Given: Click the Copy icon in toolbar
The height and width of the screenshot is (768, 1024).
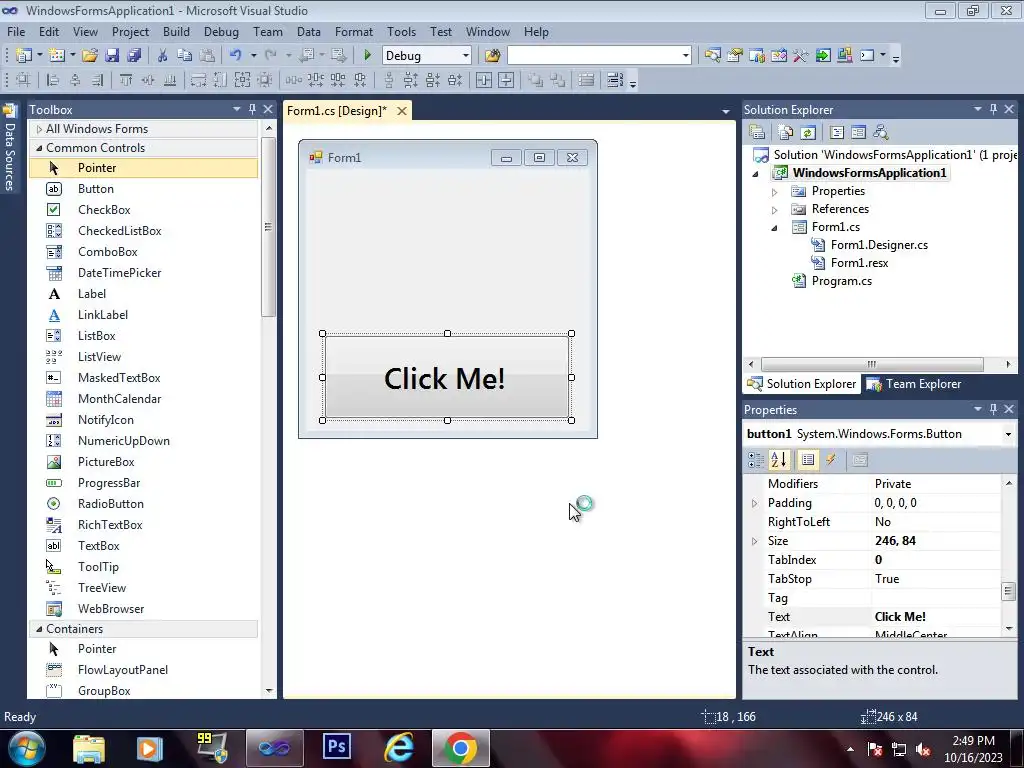Looking at the screenshot, I should [x=185, y=56].
